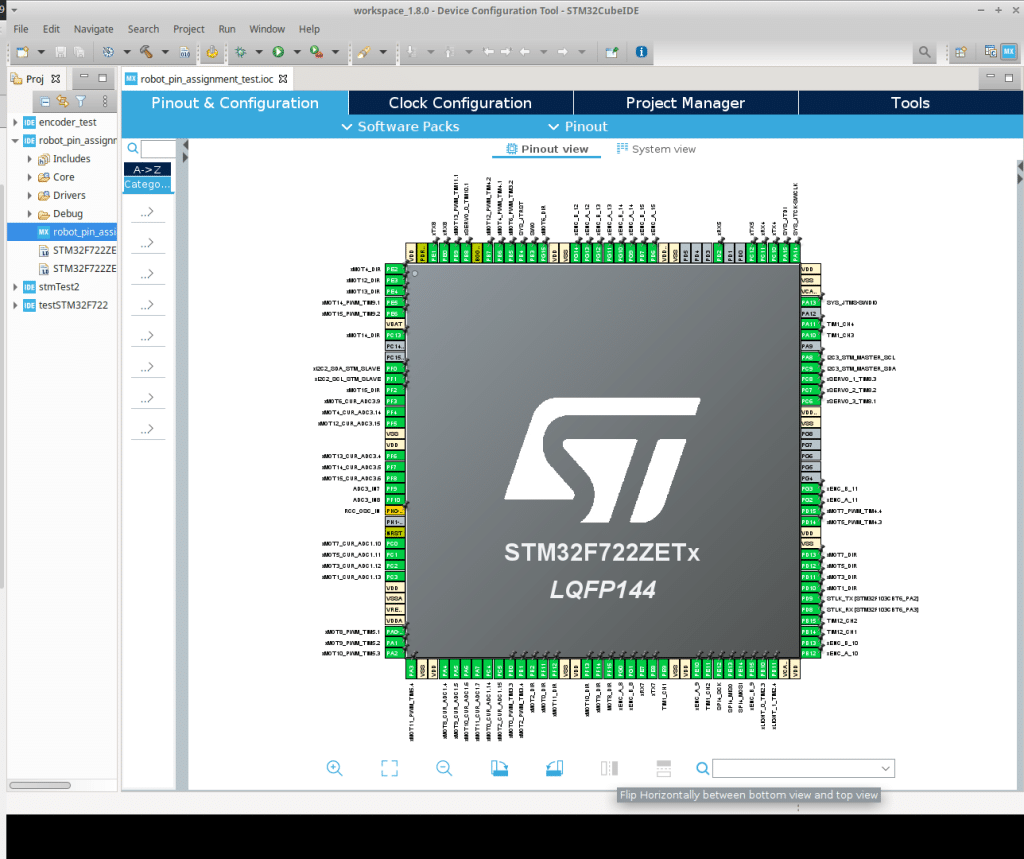Switch to the System view
The height and width of the screenshot is (859, 1024).
(656, 149)
